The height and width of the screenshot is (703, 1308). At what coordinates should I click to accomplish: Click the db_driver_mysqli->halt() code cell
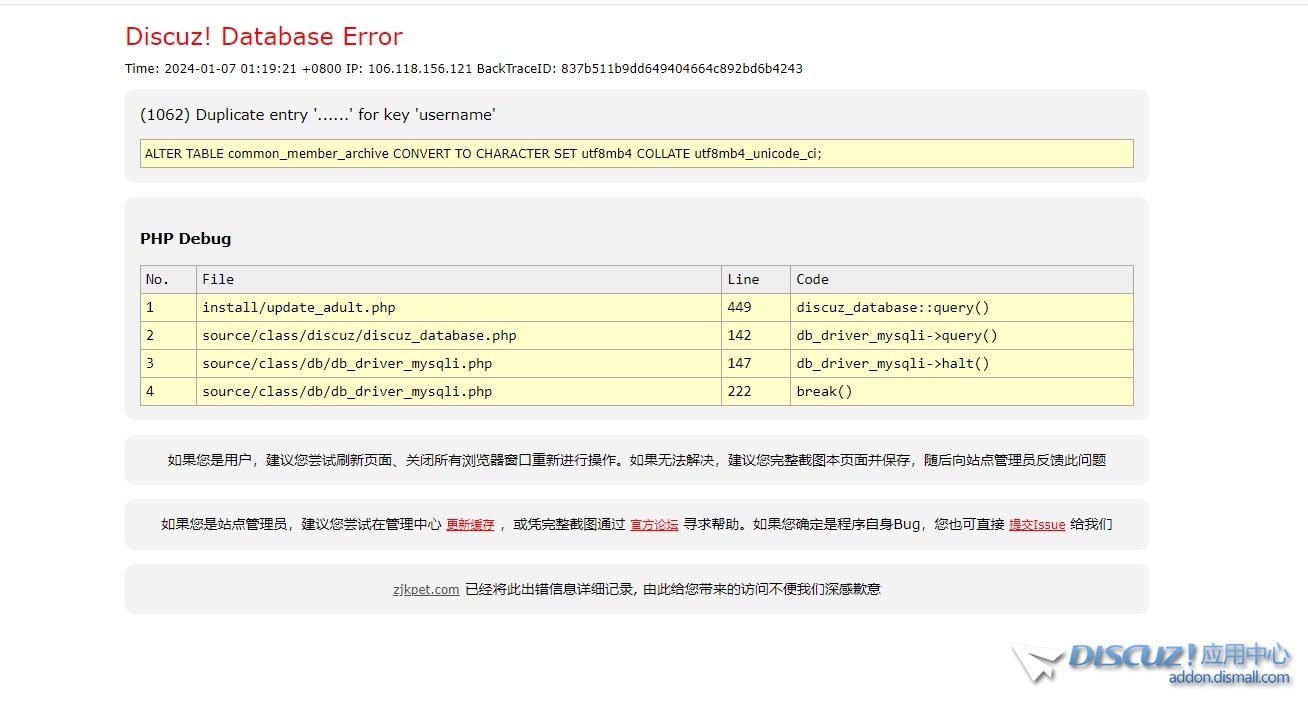pos(893,364)
